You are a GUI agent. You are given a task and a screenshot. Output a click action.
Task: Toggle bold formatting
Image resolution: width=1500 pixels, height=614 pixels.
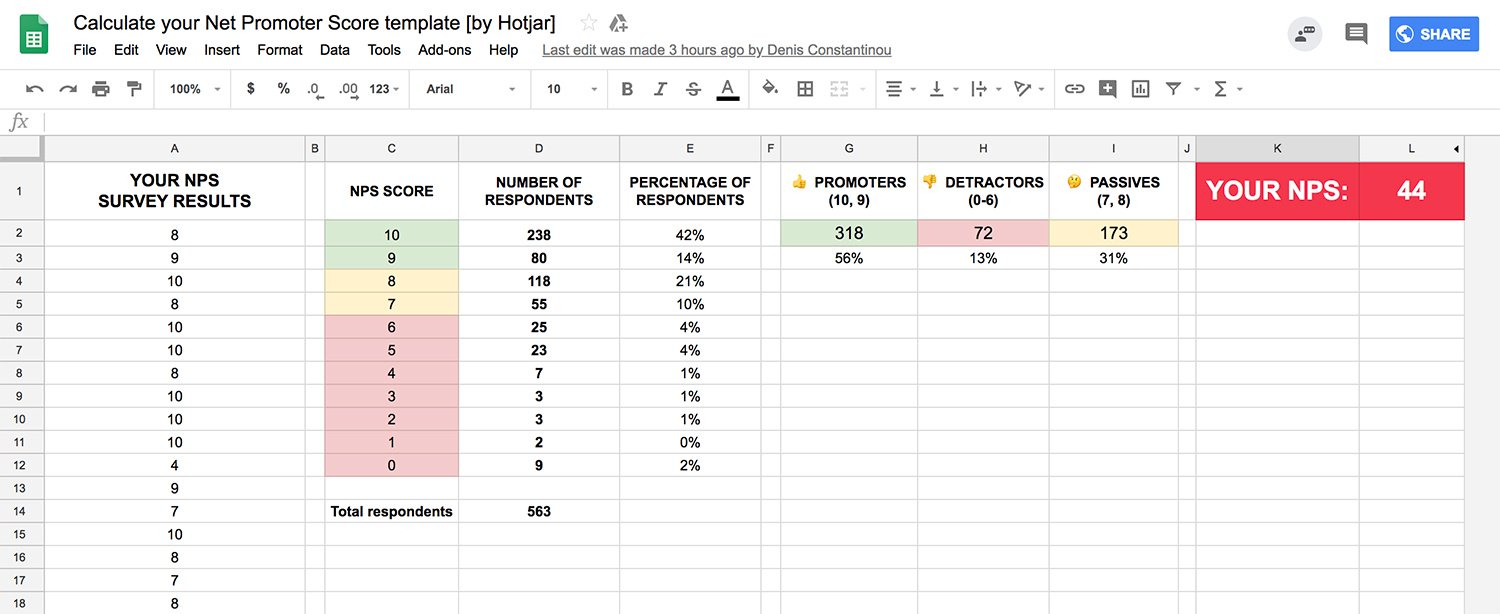tap(627, 89)
